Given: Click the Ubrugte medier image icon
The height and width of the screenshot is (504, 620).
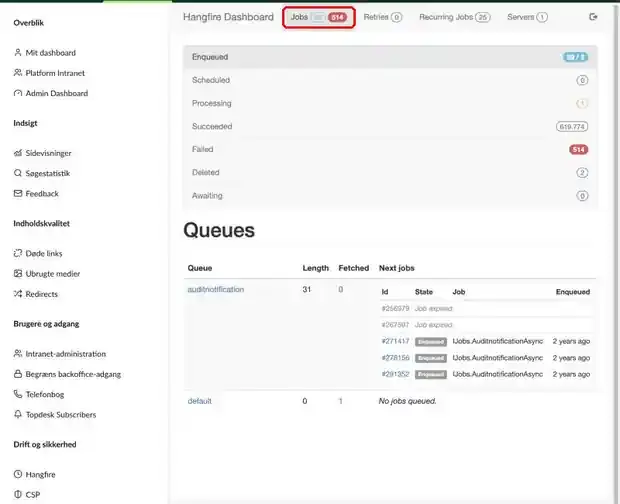Looking at the screenshot, I should pos(17,273).
